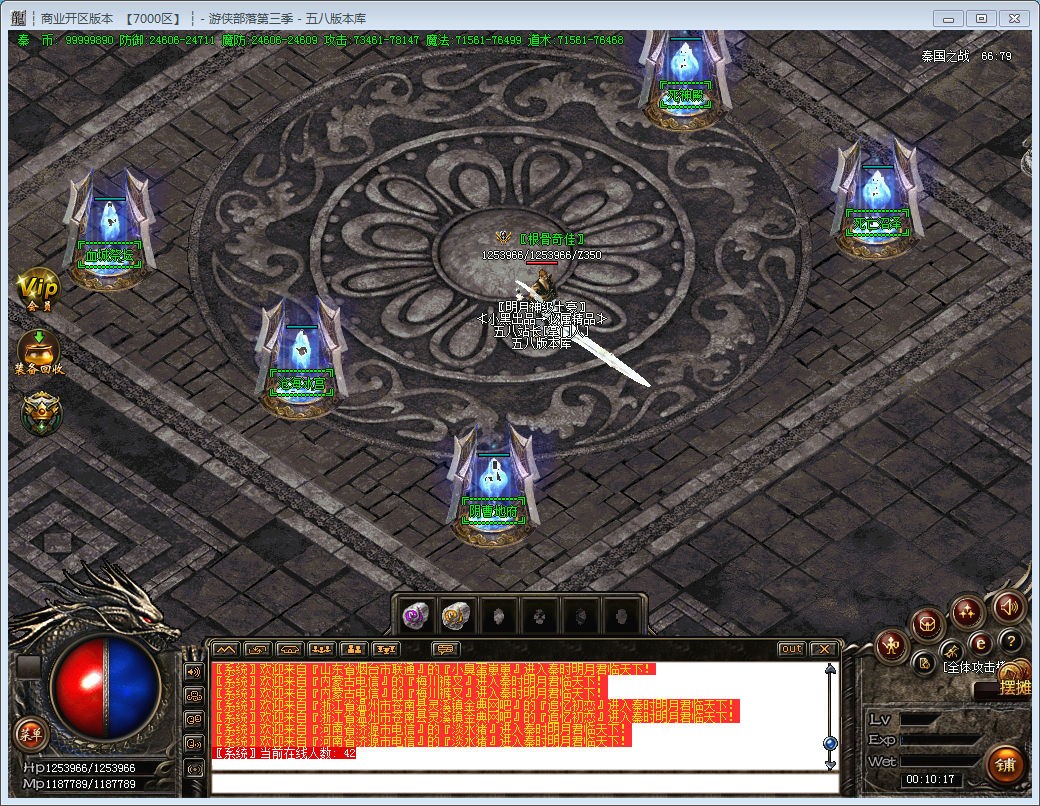Open the character warrior icon in round menu
The image size is (1040, 806).
point(890,644)
